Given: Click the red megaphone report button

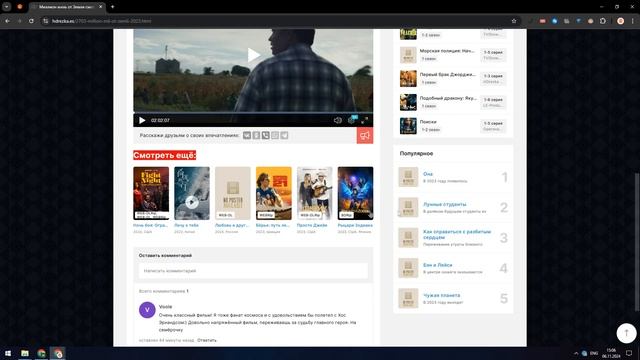Looking at the screenshot, I should coord(365,136).
